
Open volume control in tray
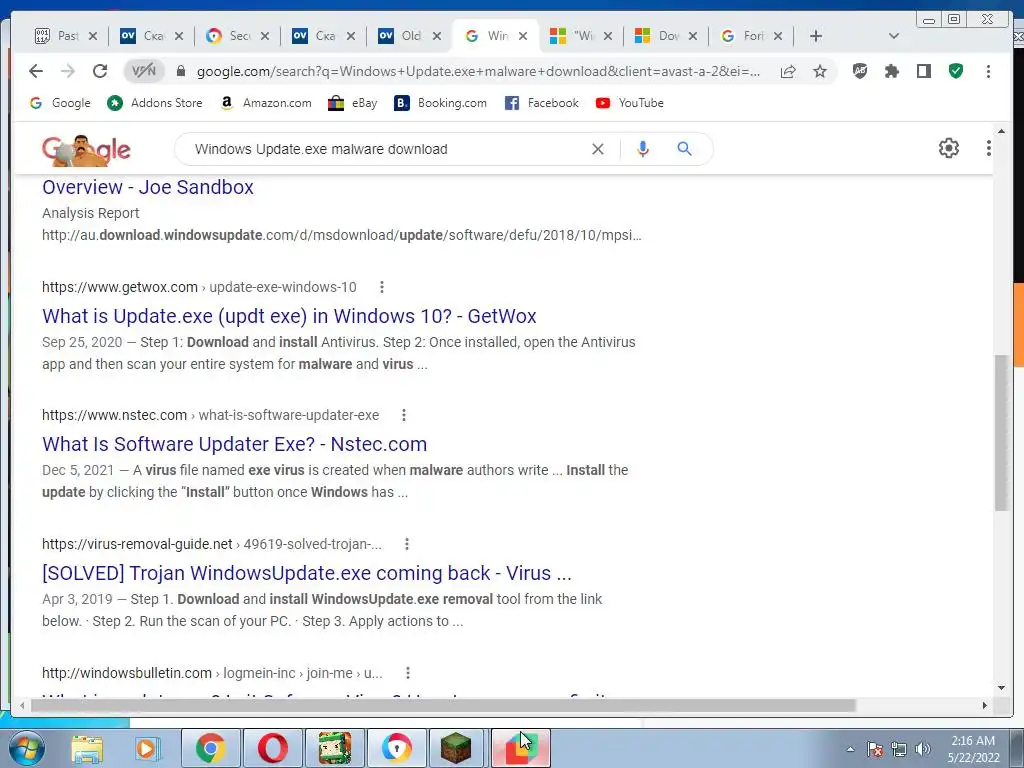tap(923, 749)
